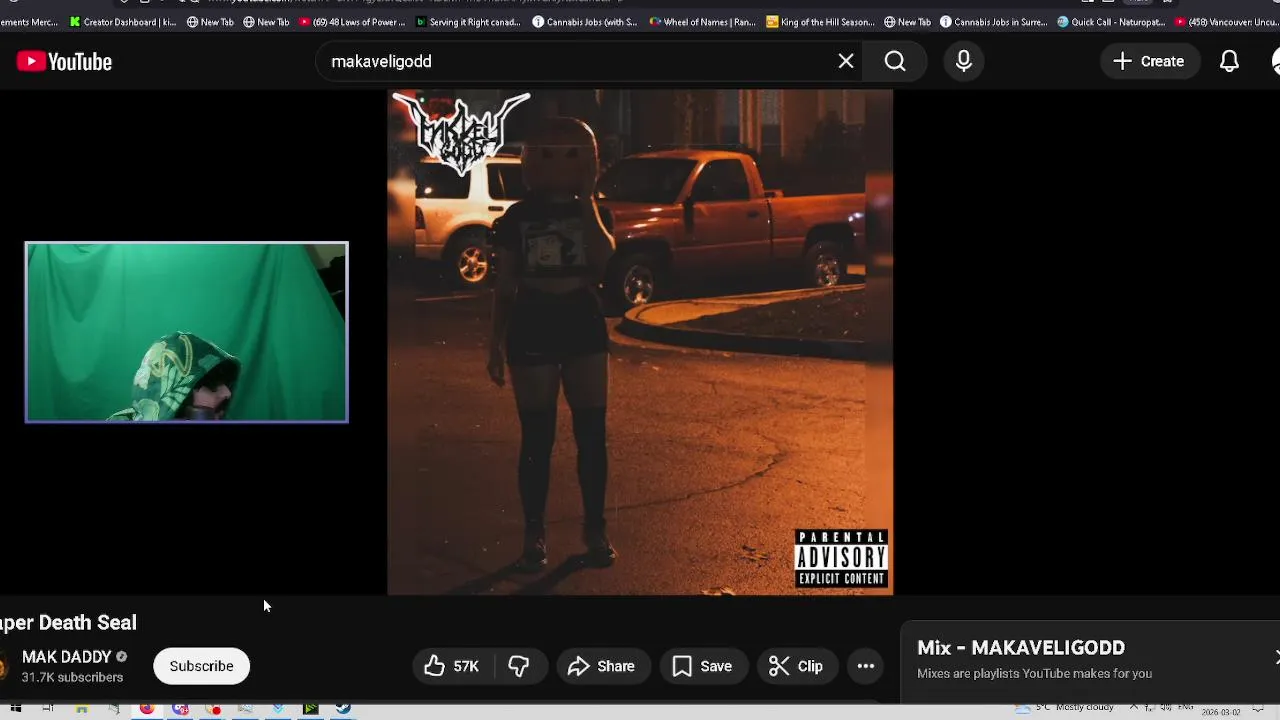The height and width of the screenshot is (720, 1280).
Task: Open the Creator Dashboard bookmark
Action: point(124,22)
